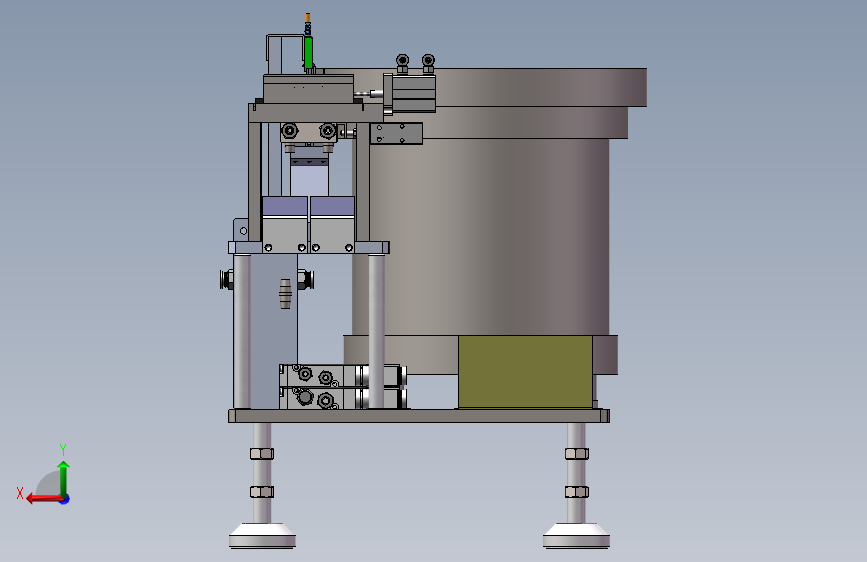This screenshot has height=562, width=867.
Task: Select the bracket plate with four holes near bowl
Action: 396,133
